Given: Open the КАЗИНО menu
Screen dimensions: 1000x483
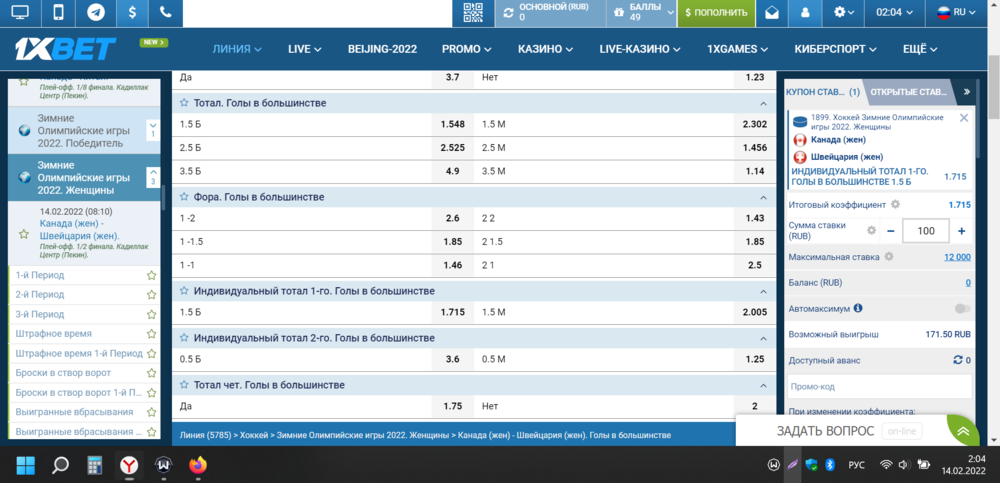Looking at the screenshot, I should point(545,49).
